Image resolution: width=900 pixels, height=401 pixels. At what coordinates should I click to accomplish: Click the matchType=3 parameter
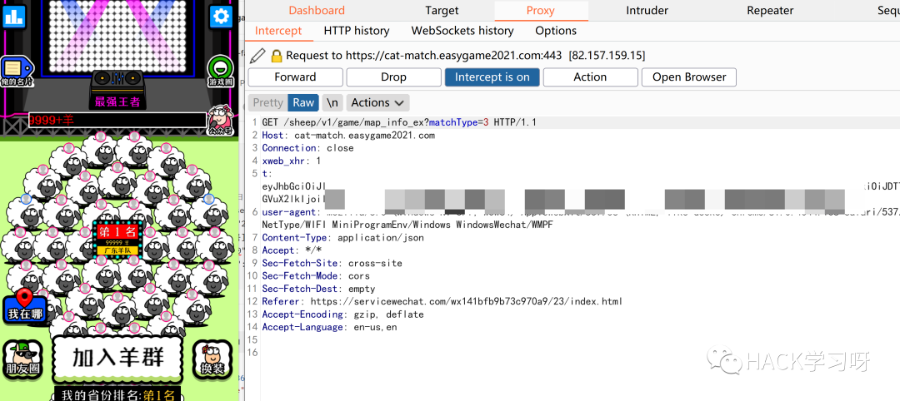(x=459, y=122)
